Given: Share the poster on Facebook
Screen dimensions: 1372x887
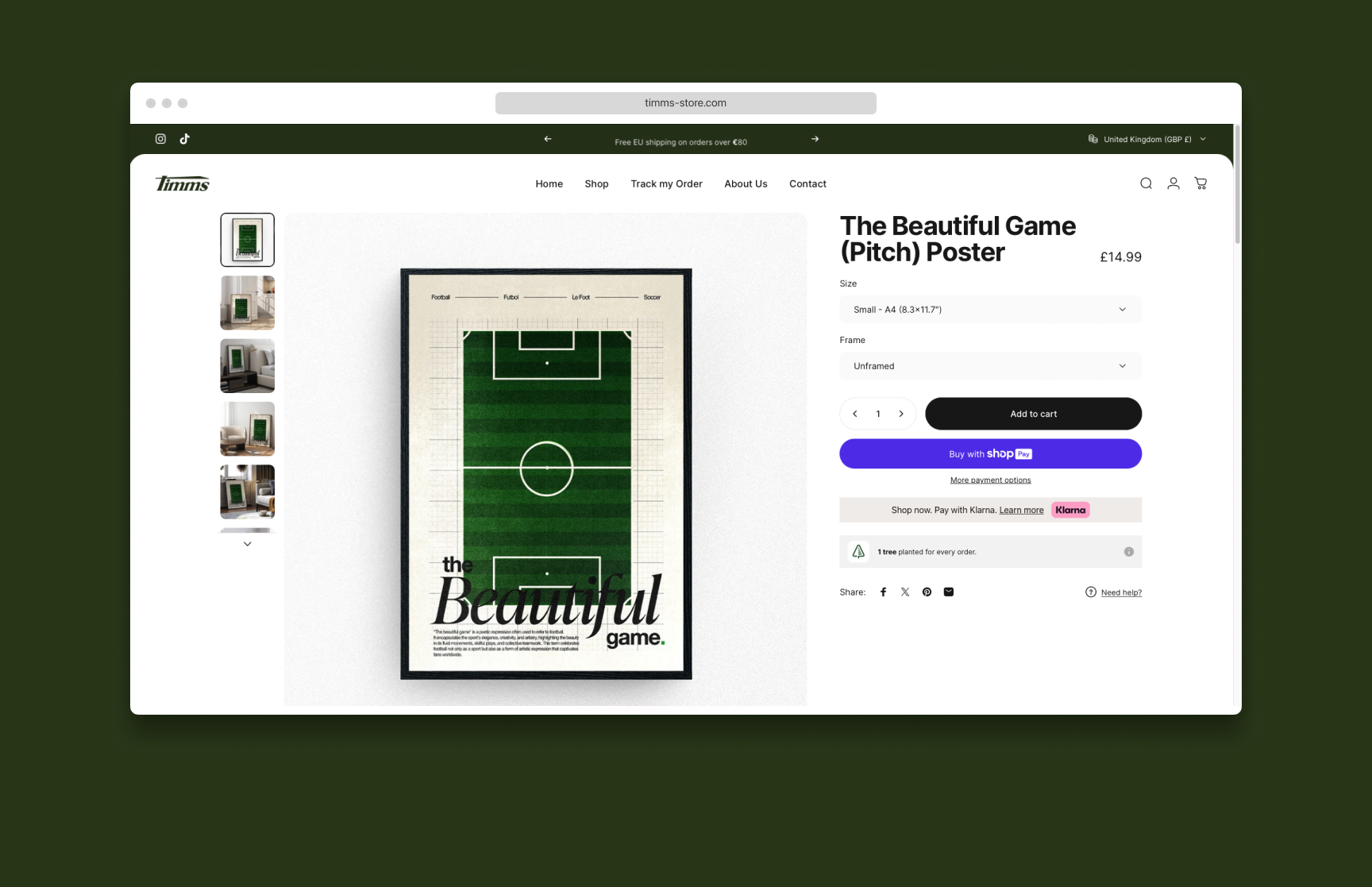Looking at the screenshot, I should 883,592.
